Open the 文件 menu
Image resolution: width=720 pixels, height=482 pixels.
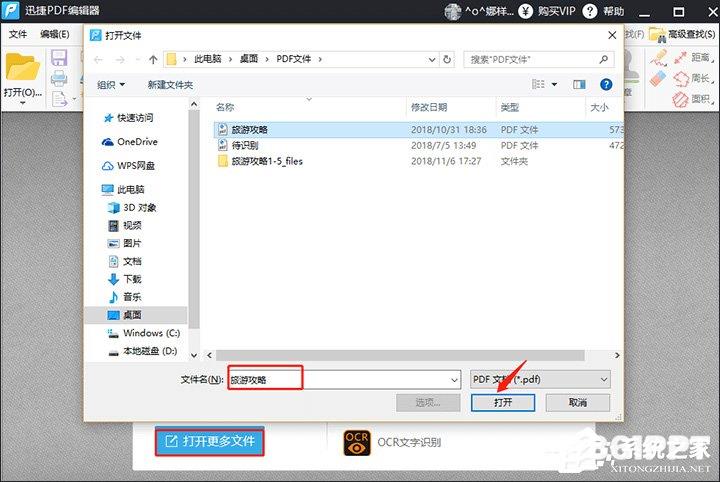coord(18,34)
